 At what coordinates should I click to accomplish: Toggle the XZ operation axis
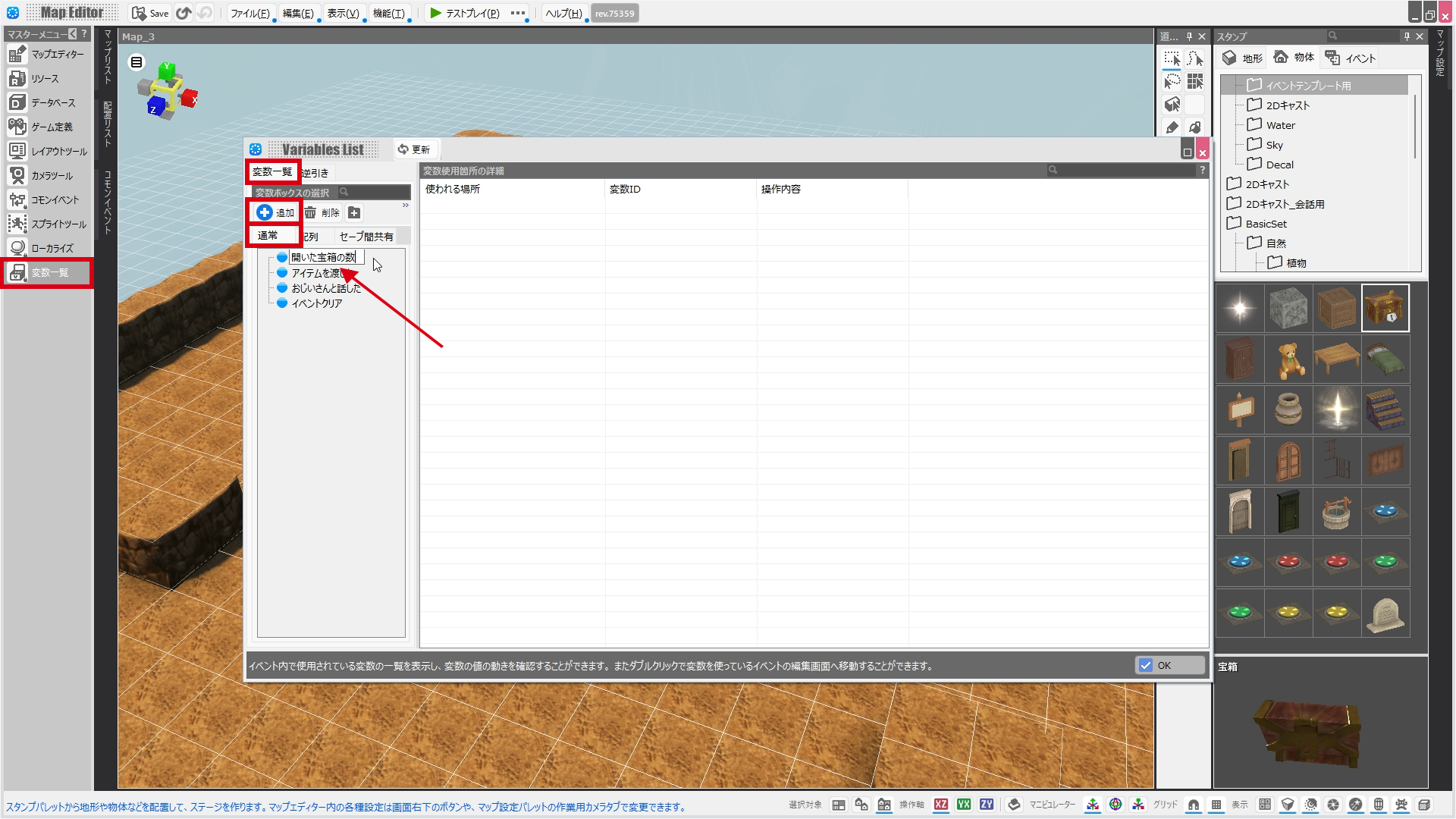(x=941, y=805)
